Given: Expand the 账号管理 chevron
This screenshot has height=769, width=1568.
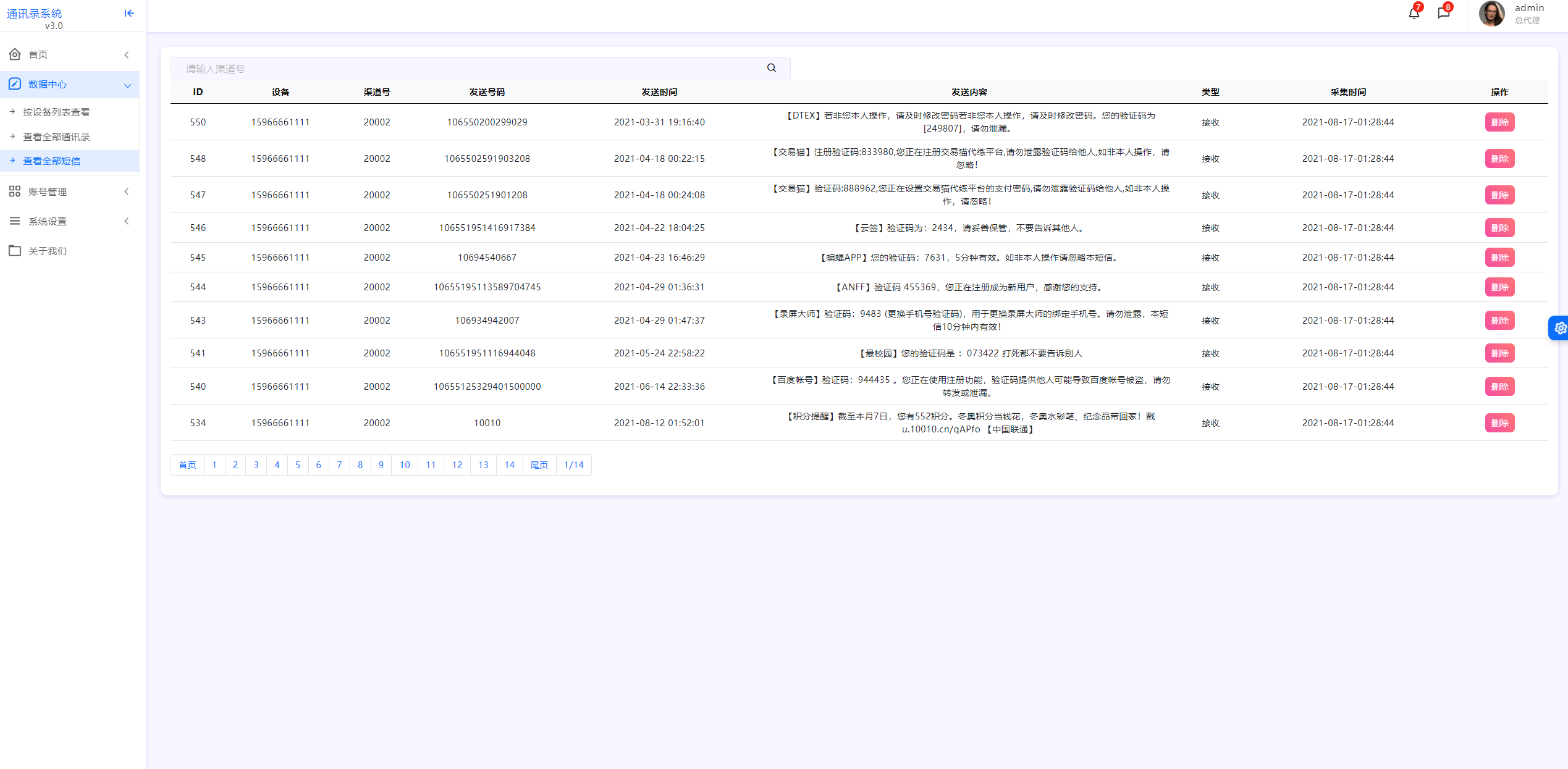Looking at the screenshot, I should [x=127, y=191].
